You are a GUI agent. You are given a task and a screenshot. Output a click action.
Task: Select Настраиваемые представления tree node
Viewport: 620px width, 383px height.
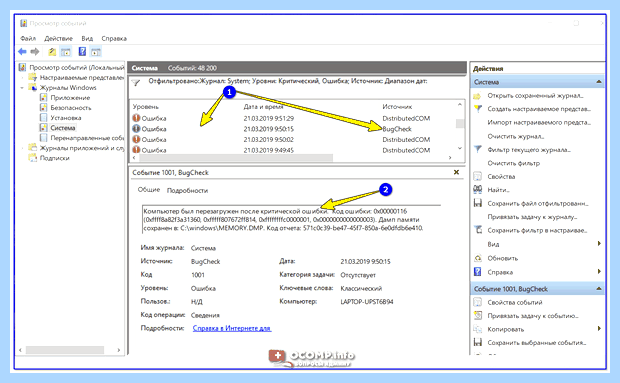pos(82,77)
